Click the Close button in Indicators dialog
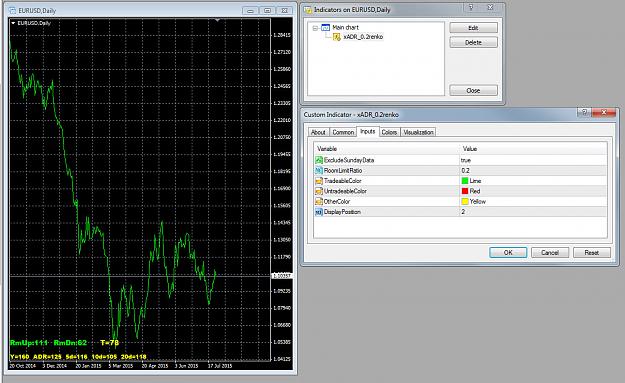The width and height of the screenshot is (625, 383). (x=473, y=90)
